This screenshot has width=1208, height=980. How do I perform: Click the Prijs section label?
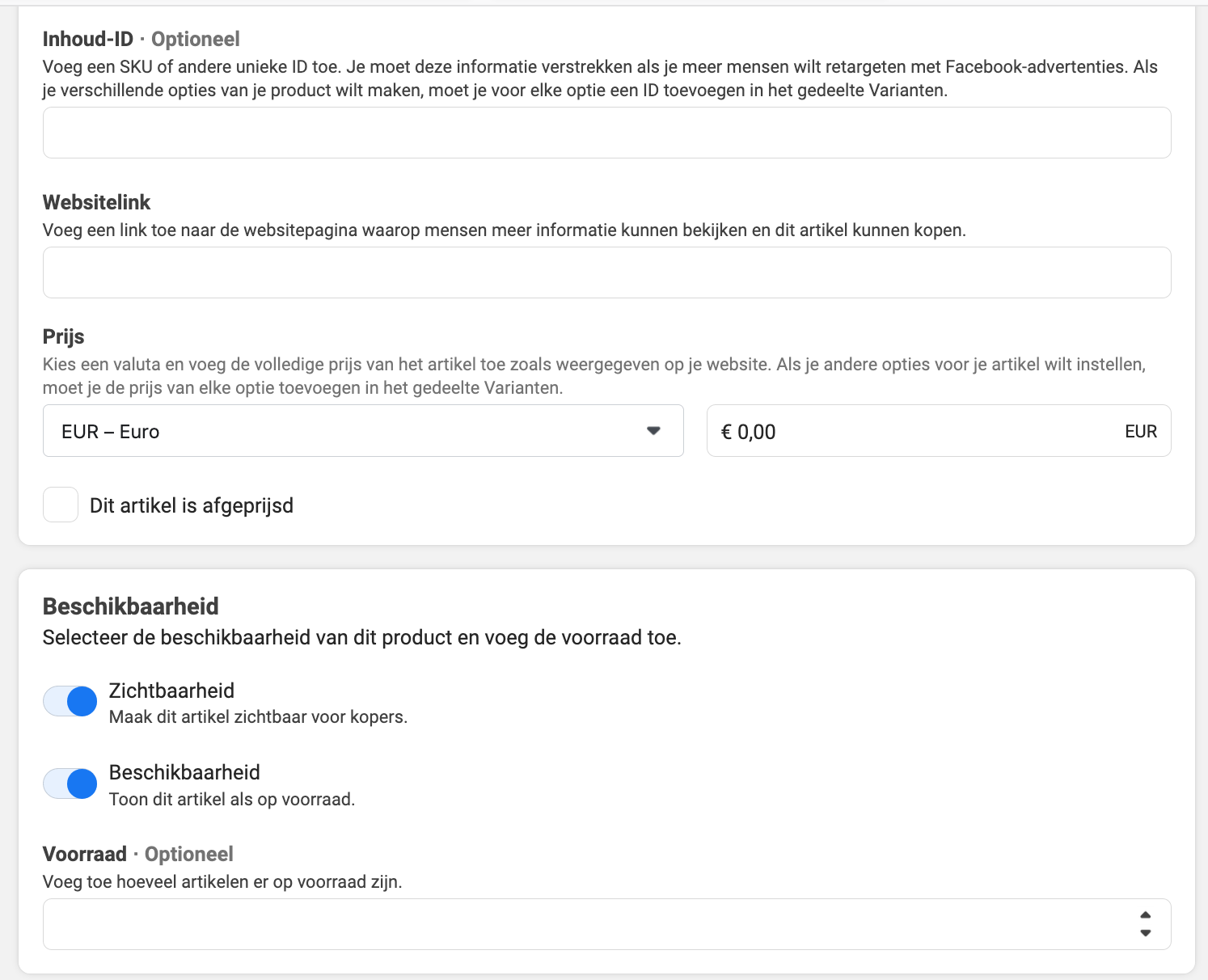point(64,336)
